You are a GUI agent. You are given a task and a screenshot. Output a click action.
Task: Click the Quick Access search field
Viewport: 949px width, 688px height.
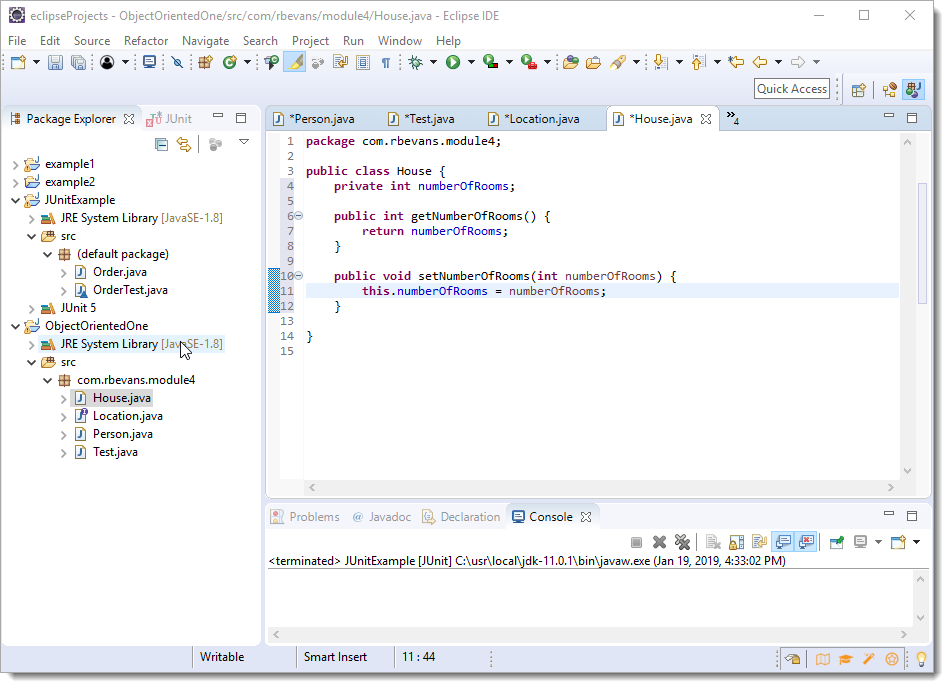tap(792, 89)
